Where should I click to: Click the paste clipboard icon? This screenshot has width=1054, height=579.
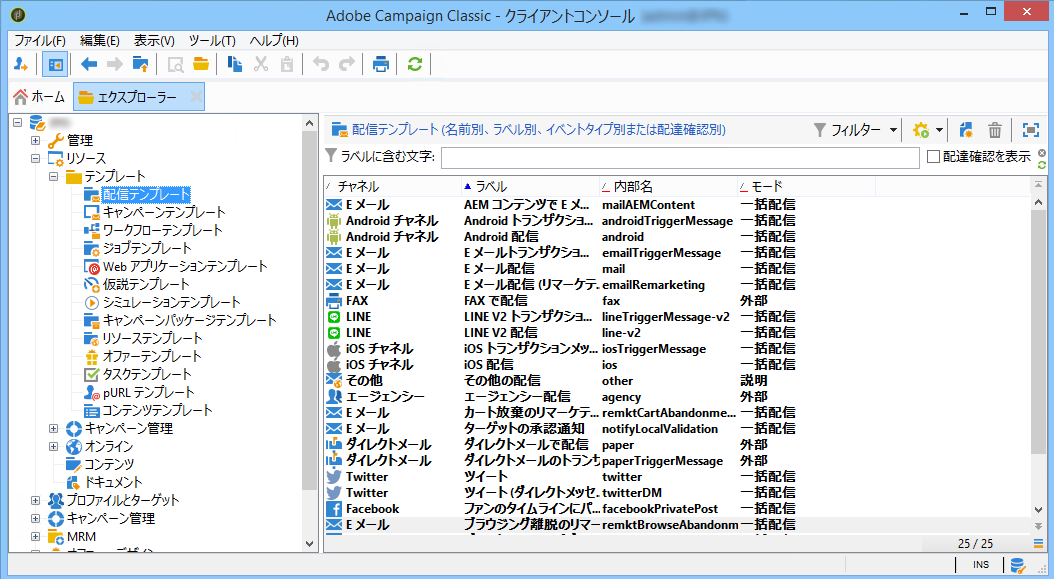pos(287,65)
